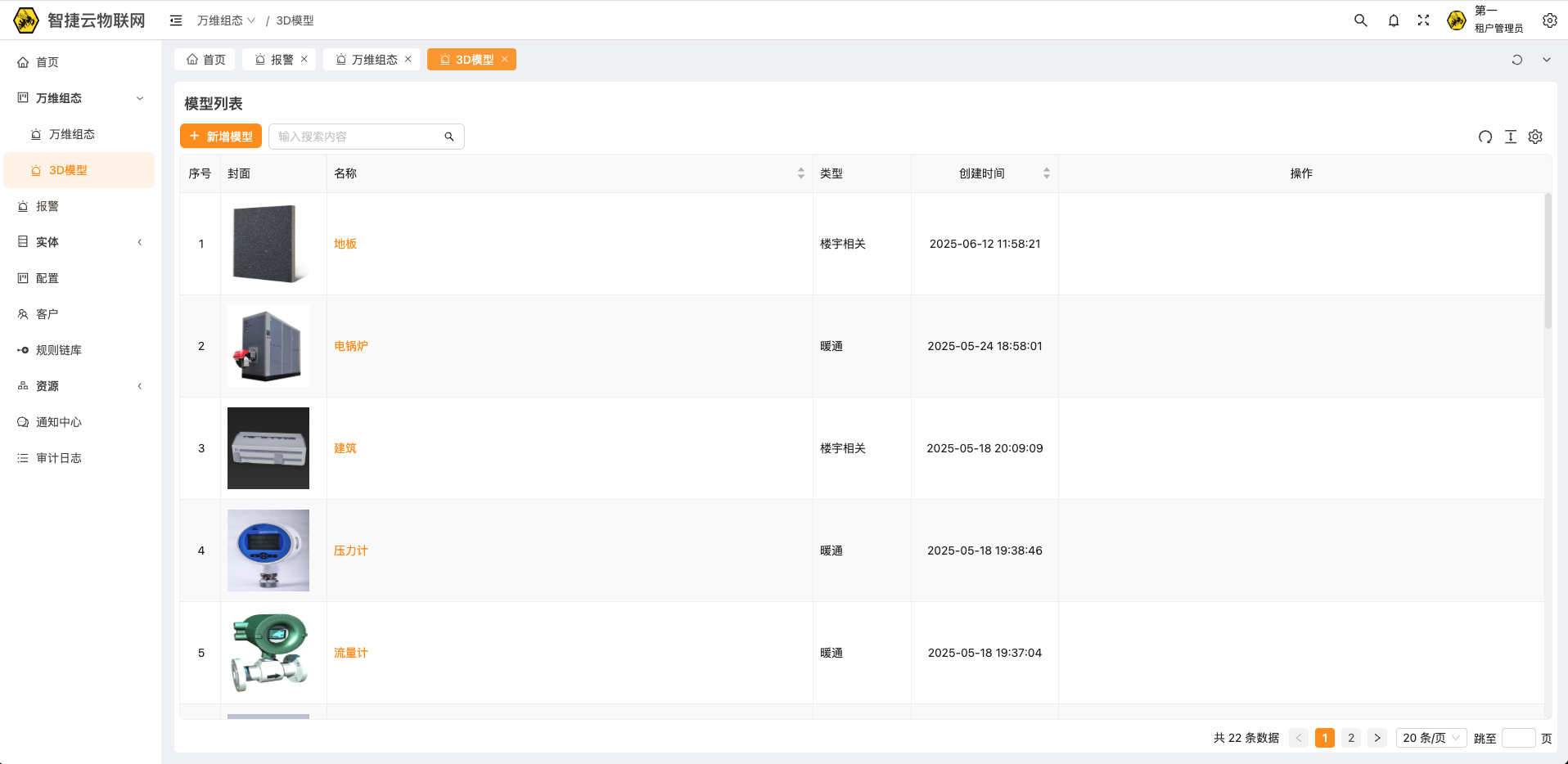Open settings gear in top header

click(1550, 20)
